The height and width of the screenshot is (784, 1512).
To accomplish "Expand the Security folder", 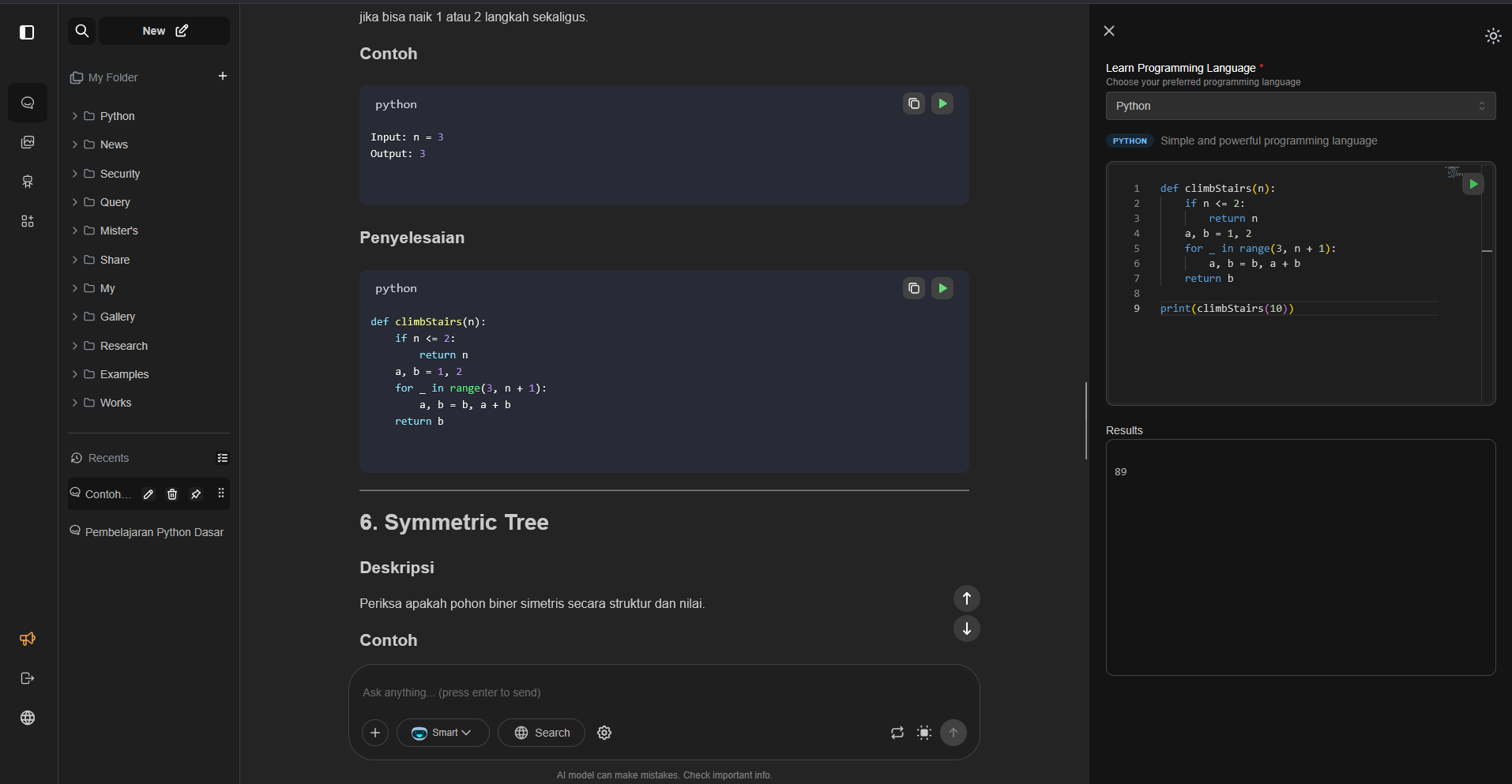I will 119,174.
